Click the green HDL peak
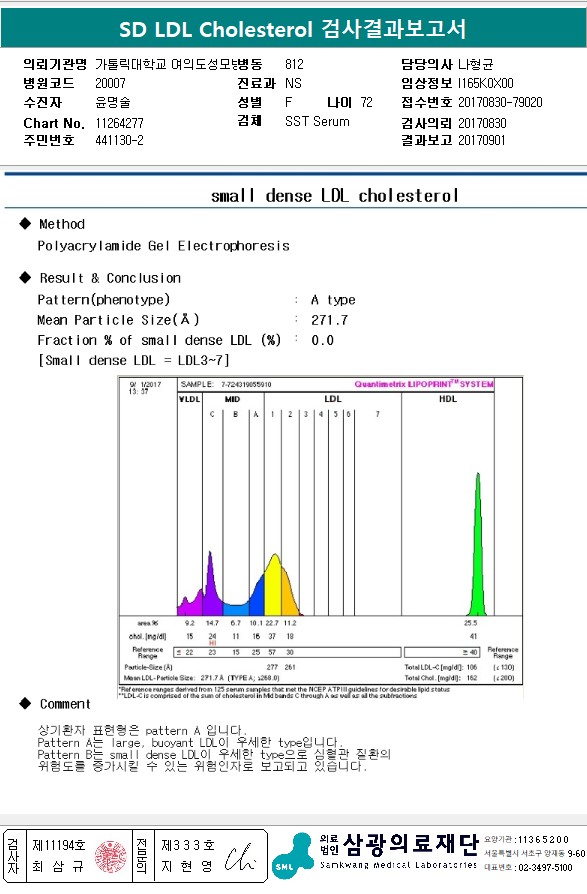Viewport: 587px width, 894px height. click(478, 544)
